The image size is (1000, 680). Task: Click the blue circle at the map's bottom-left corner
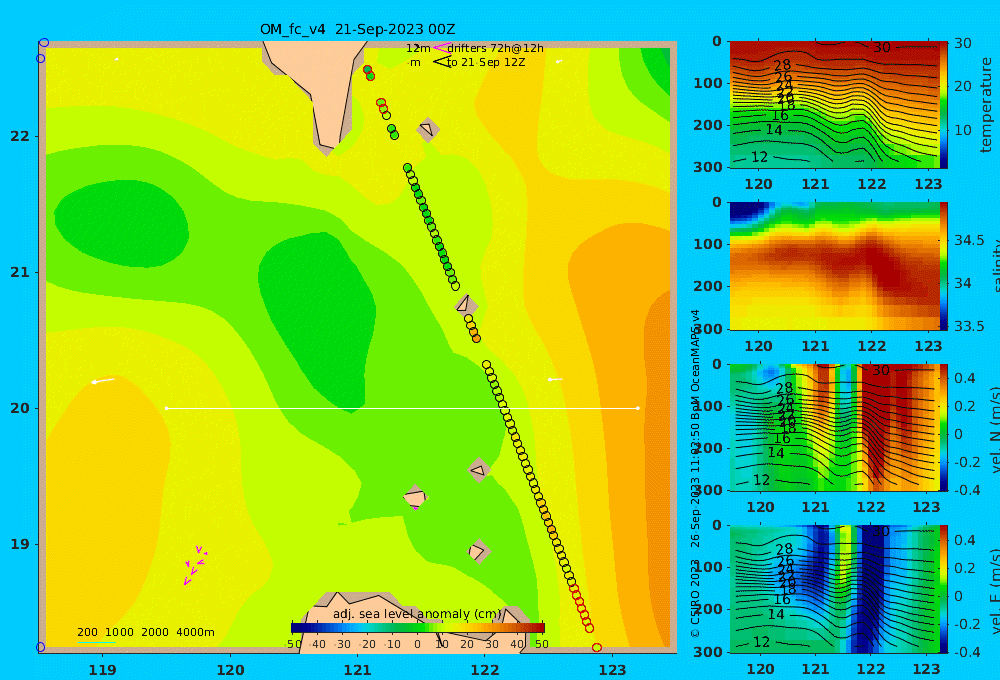point(40,647)
